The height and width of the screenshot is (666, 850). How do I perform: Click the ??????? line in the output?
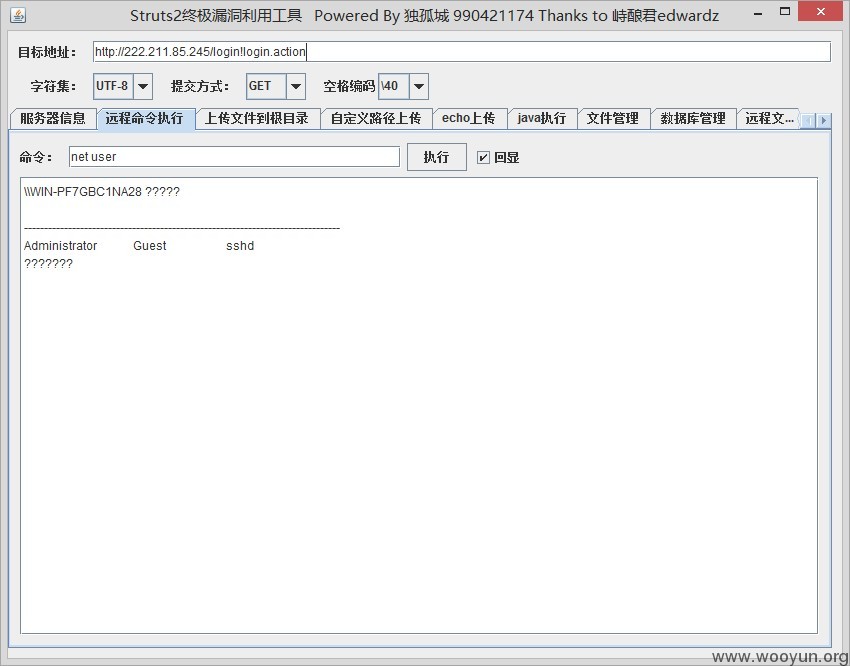click(48, 264)
